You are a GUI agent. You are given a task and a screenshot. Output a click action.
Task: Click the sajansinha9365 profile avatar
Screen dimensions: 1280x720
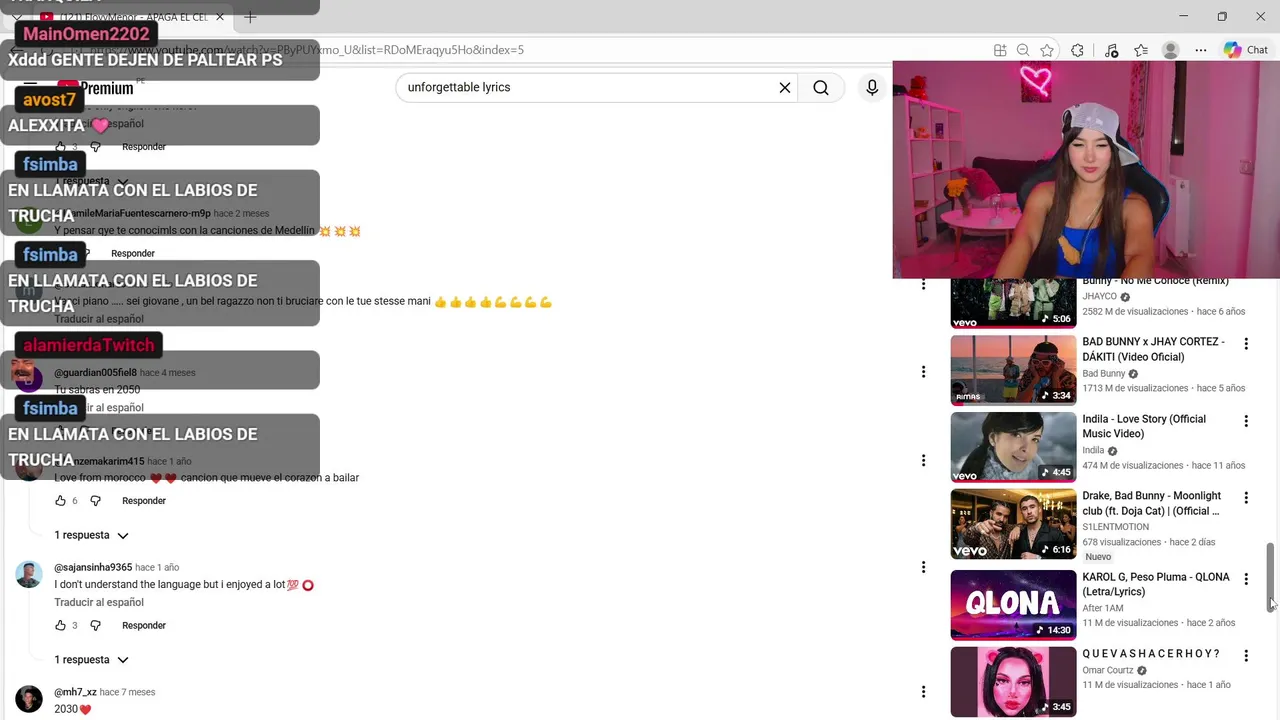(29, 574)
